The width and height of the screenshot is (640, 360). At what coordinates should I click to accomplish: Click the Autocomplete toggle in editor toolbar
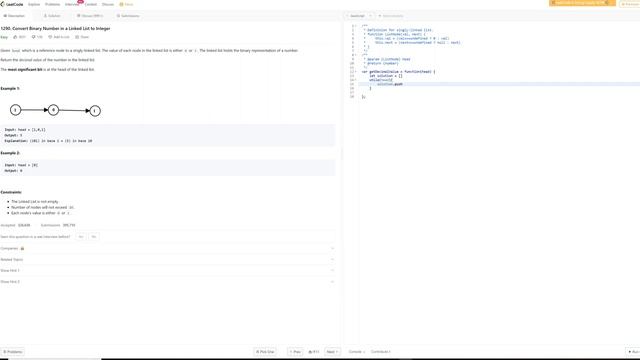pos(391,16)
